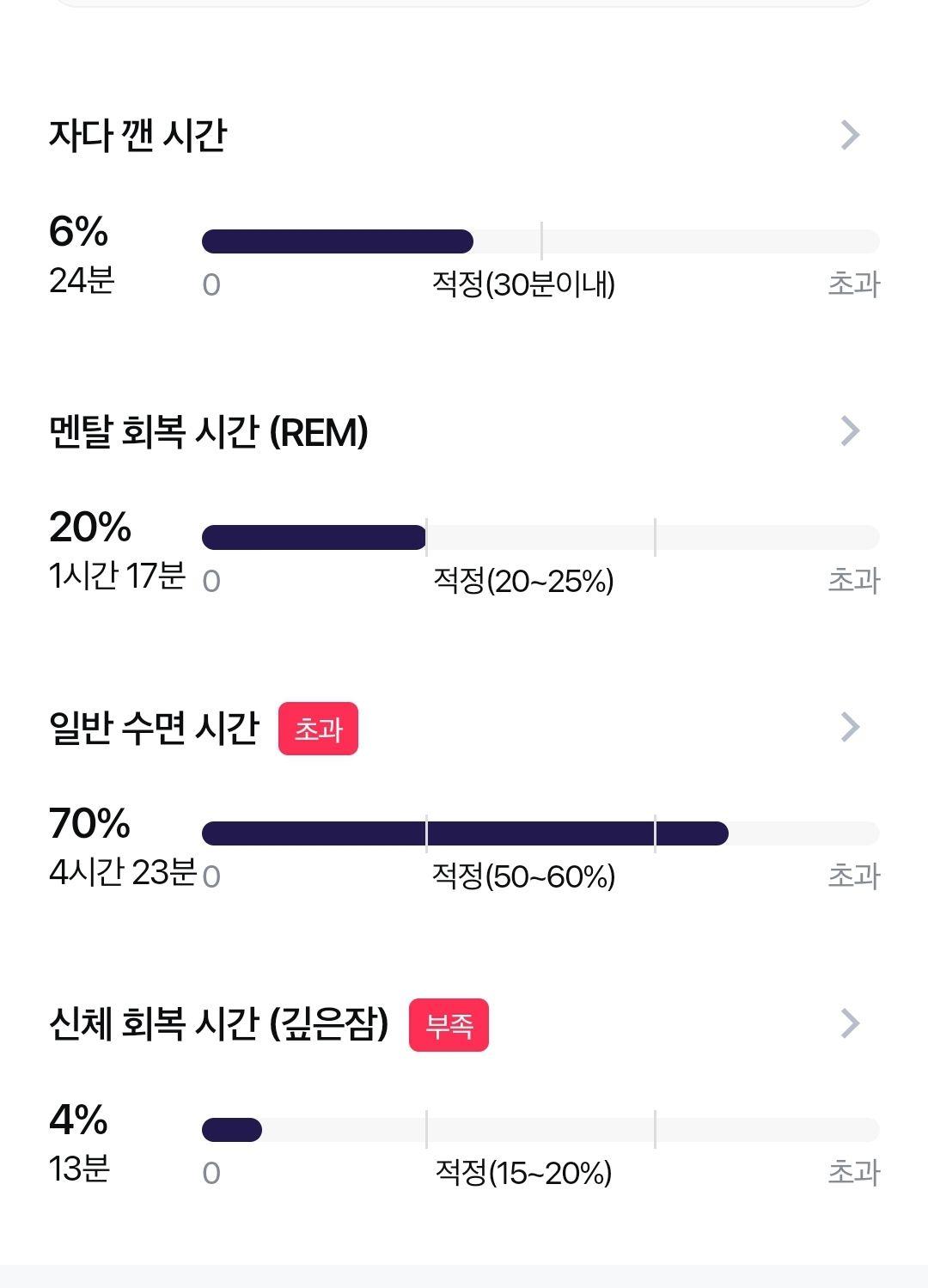Tap the red 초과 badge
The image size is (928, 1288).
[318, 729]
